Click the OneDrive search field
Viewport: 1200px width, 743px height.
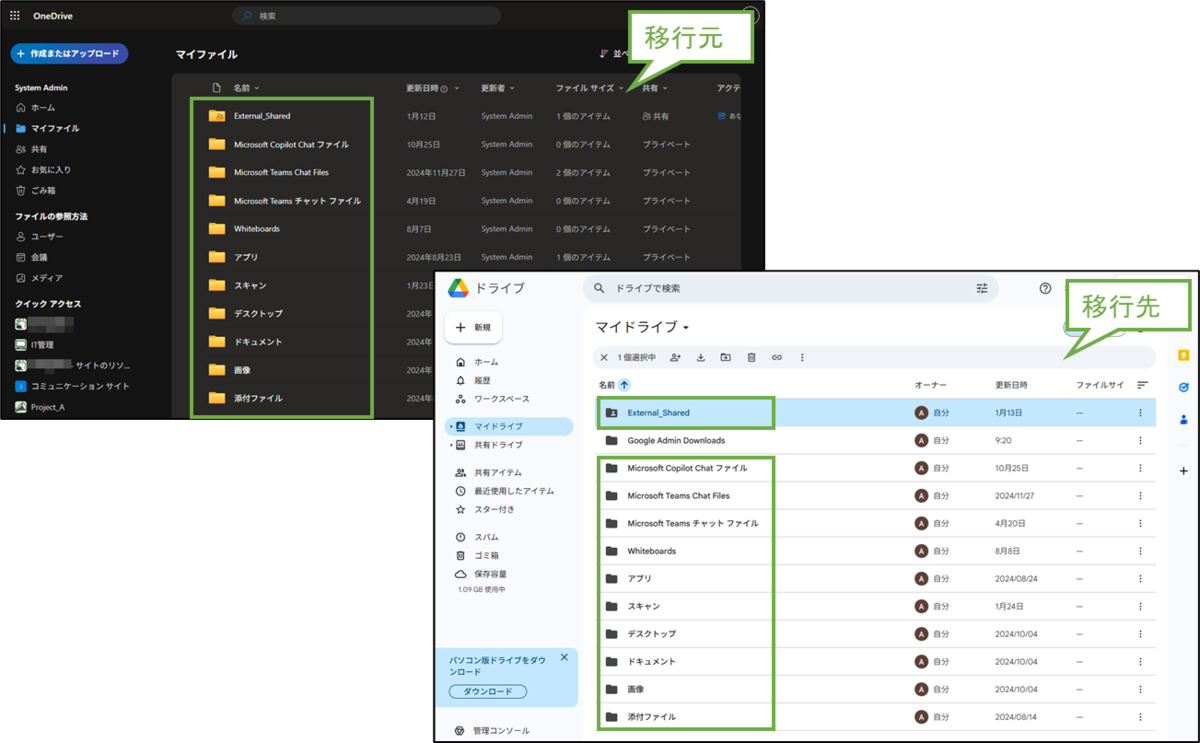click(367, 16)
